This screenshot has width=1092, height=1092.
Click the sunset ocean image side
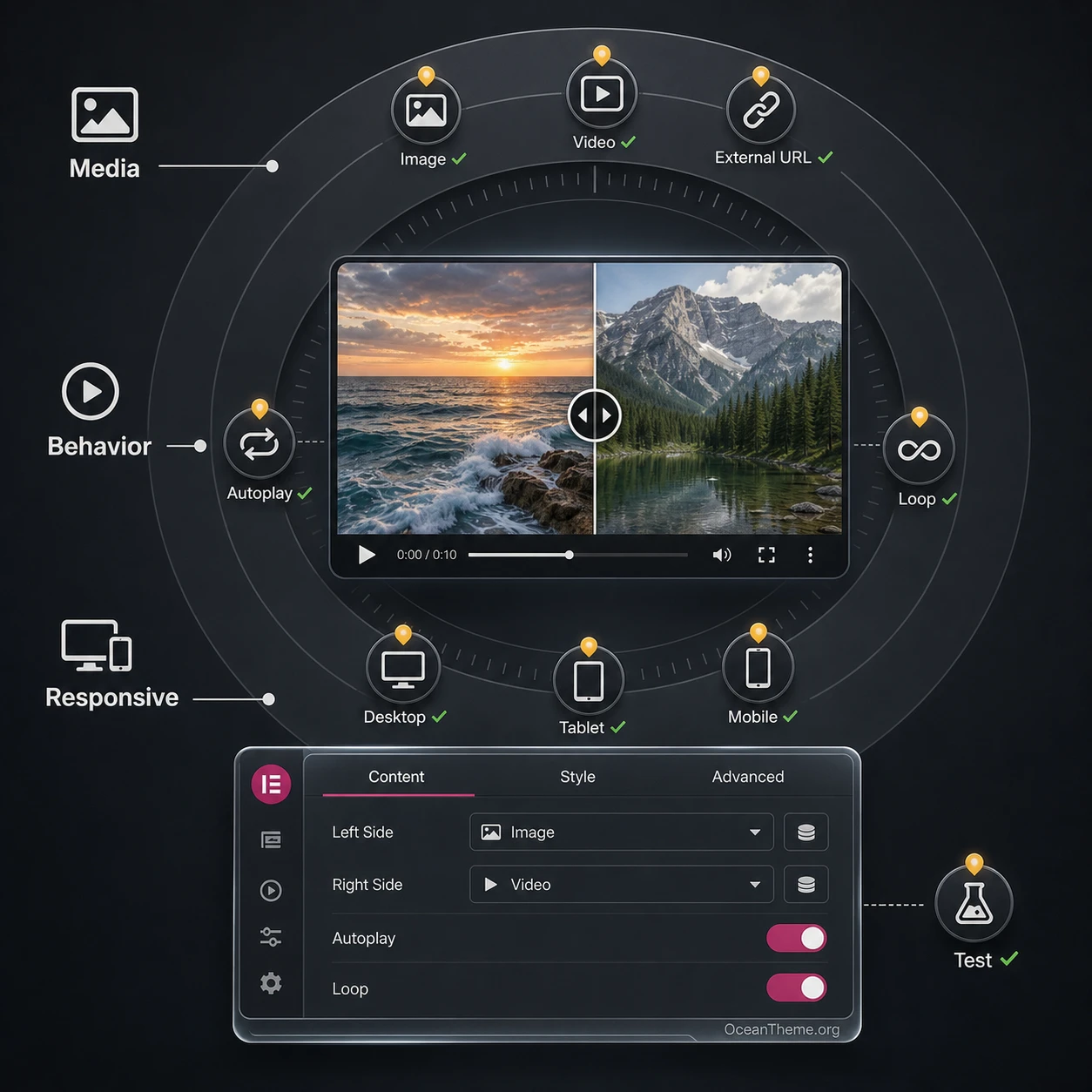(466, 399)
